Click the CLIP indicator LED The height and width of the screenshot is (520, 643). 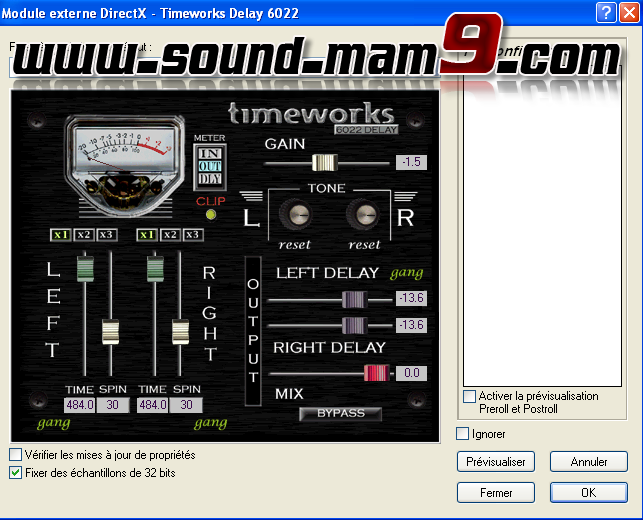[x=211, y=214]
